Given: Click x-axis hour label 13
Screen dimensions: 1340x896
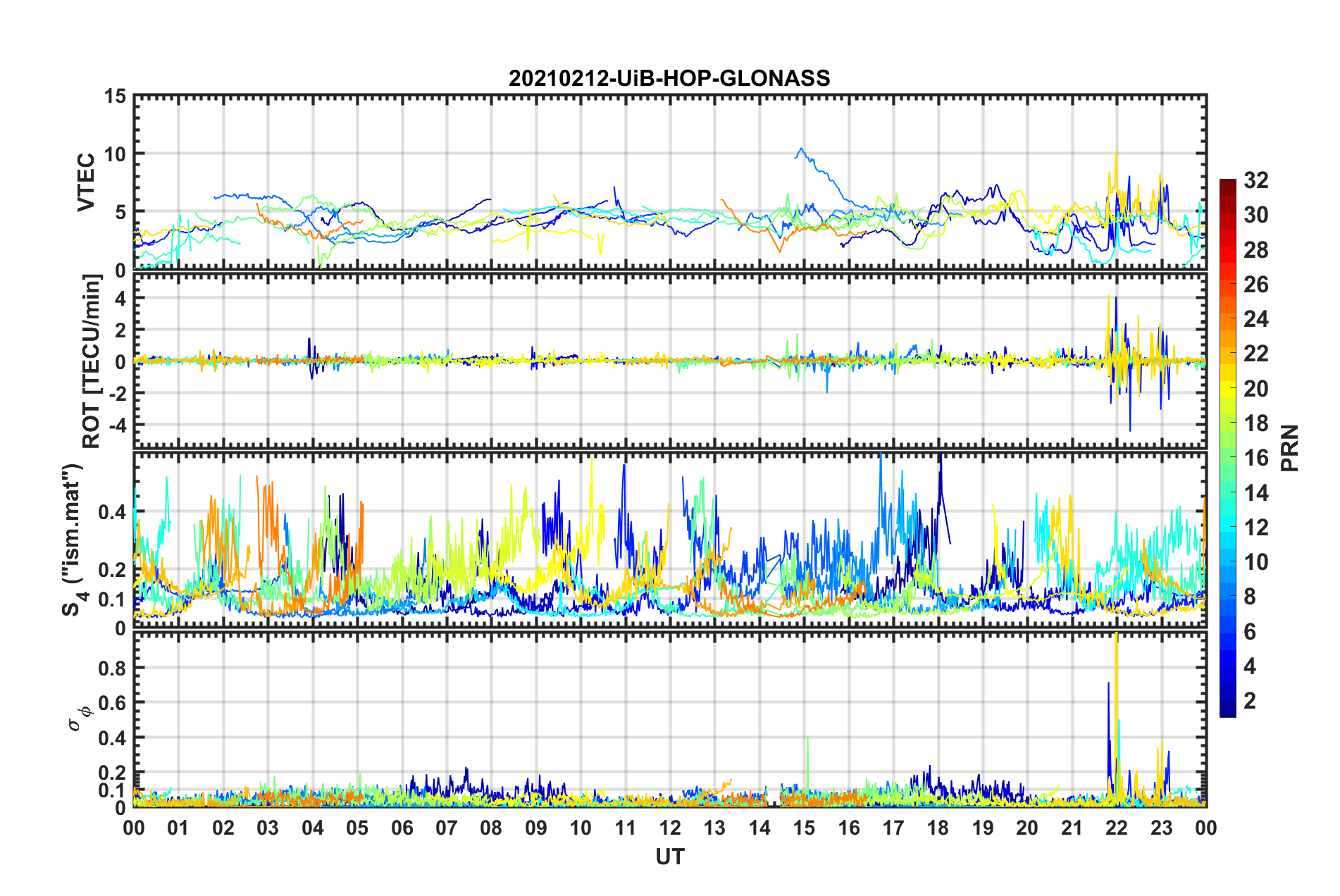Looking at the screenshot, I should click(714, 828).
